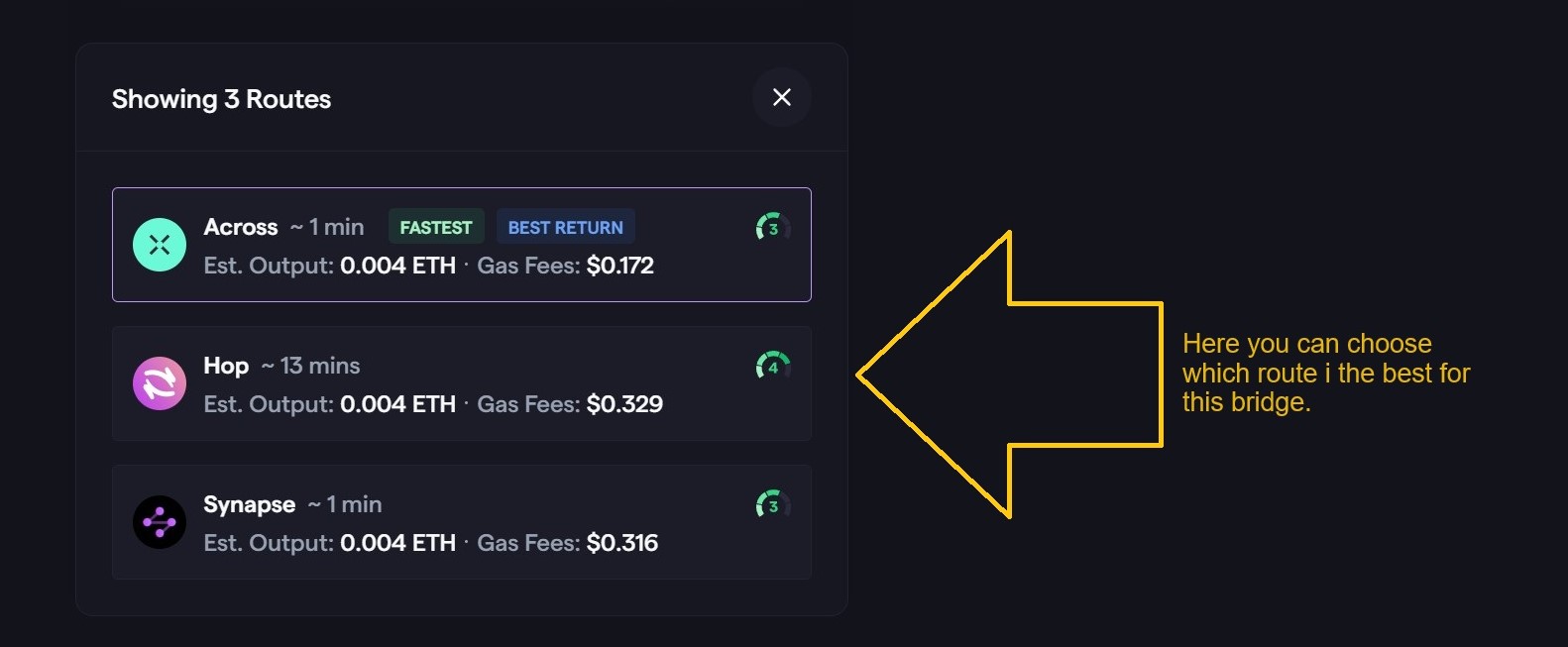
Task: Close the routes panel with X
Action: click(781, 97)
